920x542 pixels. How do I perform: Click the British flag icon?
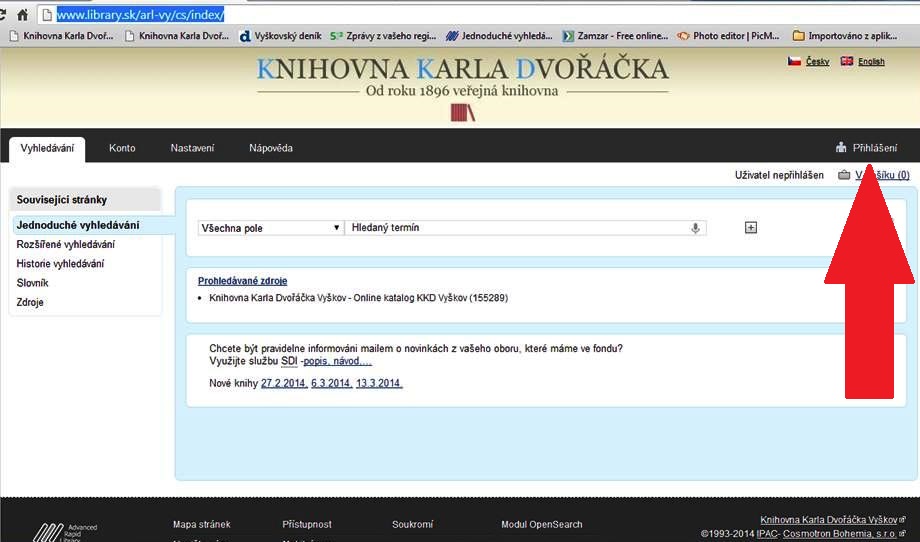tap(847, 61)
